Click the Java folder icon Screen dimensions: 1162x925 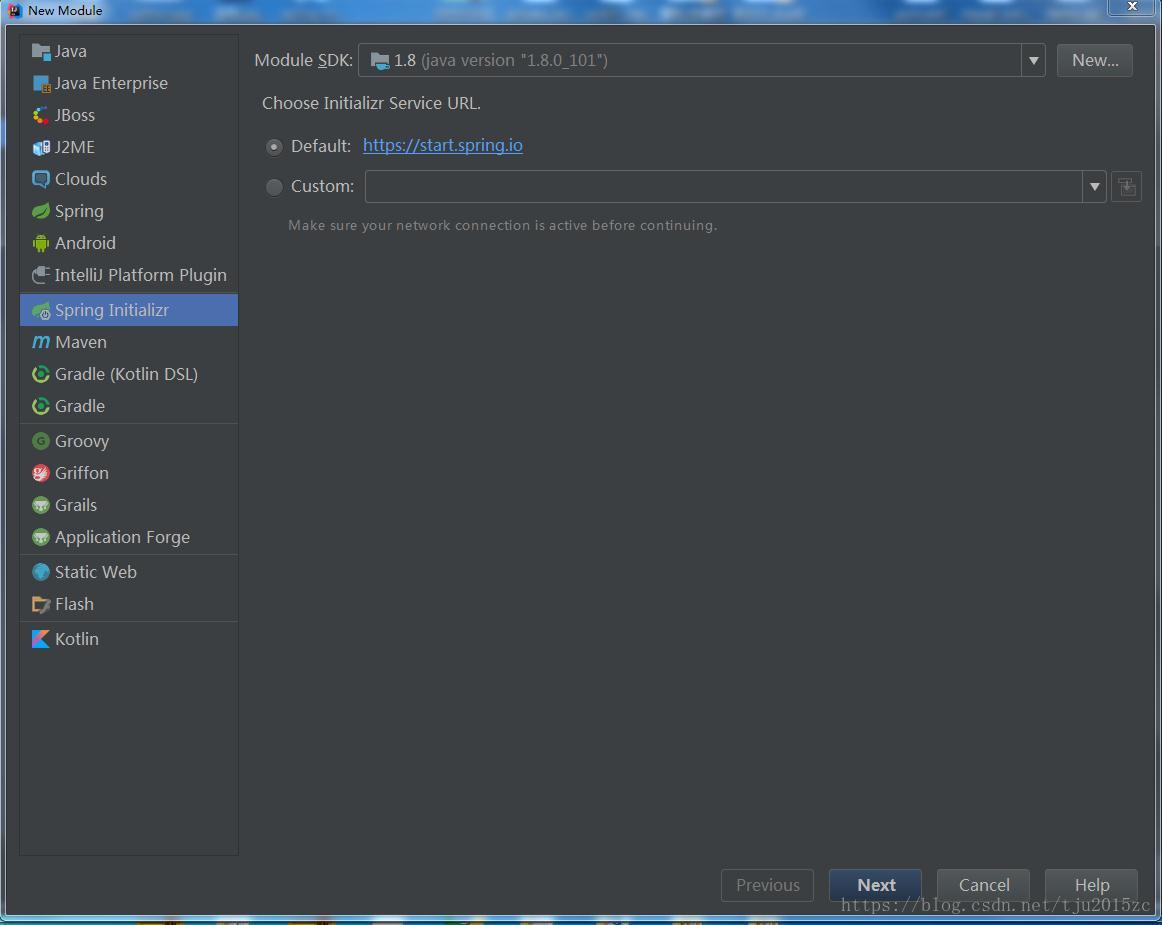pos(41,51)
